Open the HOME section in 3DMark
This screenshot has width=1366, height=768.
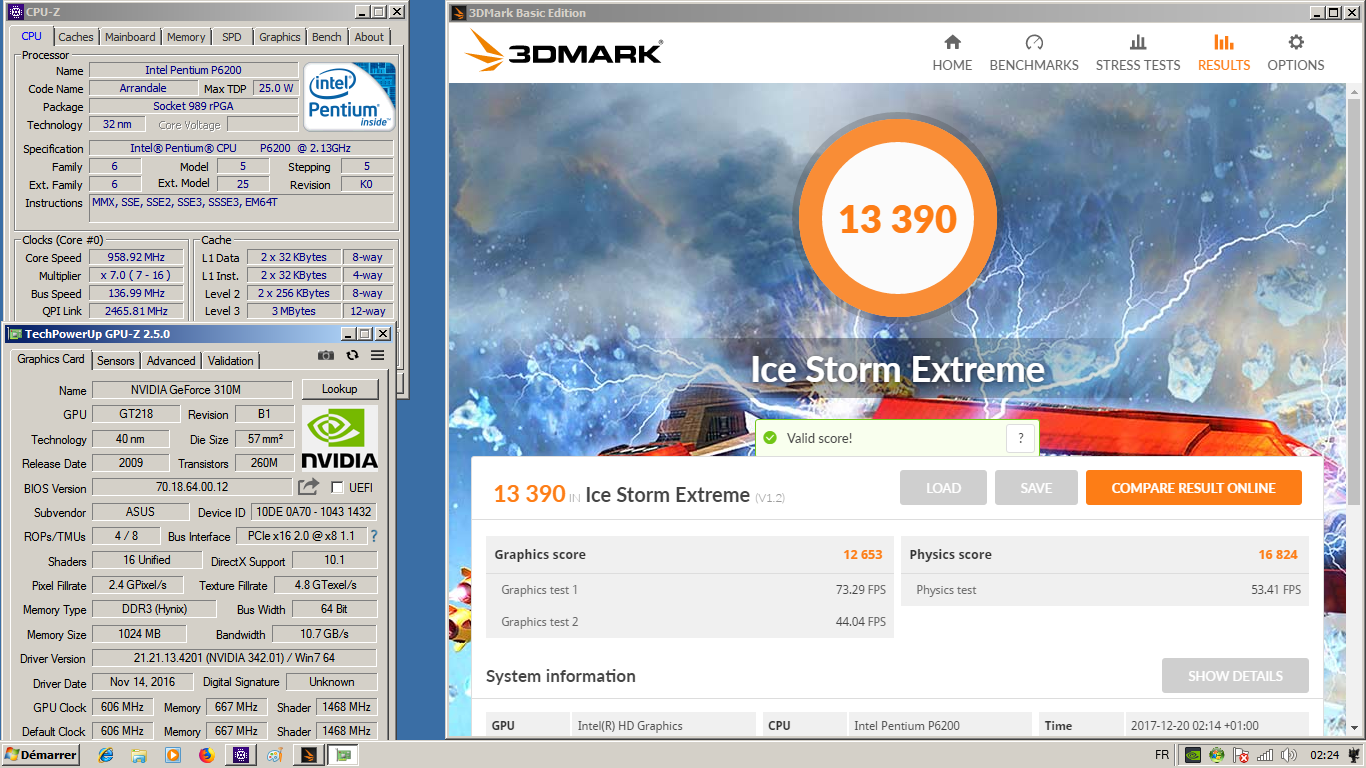point(952,53)
